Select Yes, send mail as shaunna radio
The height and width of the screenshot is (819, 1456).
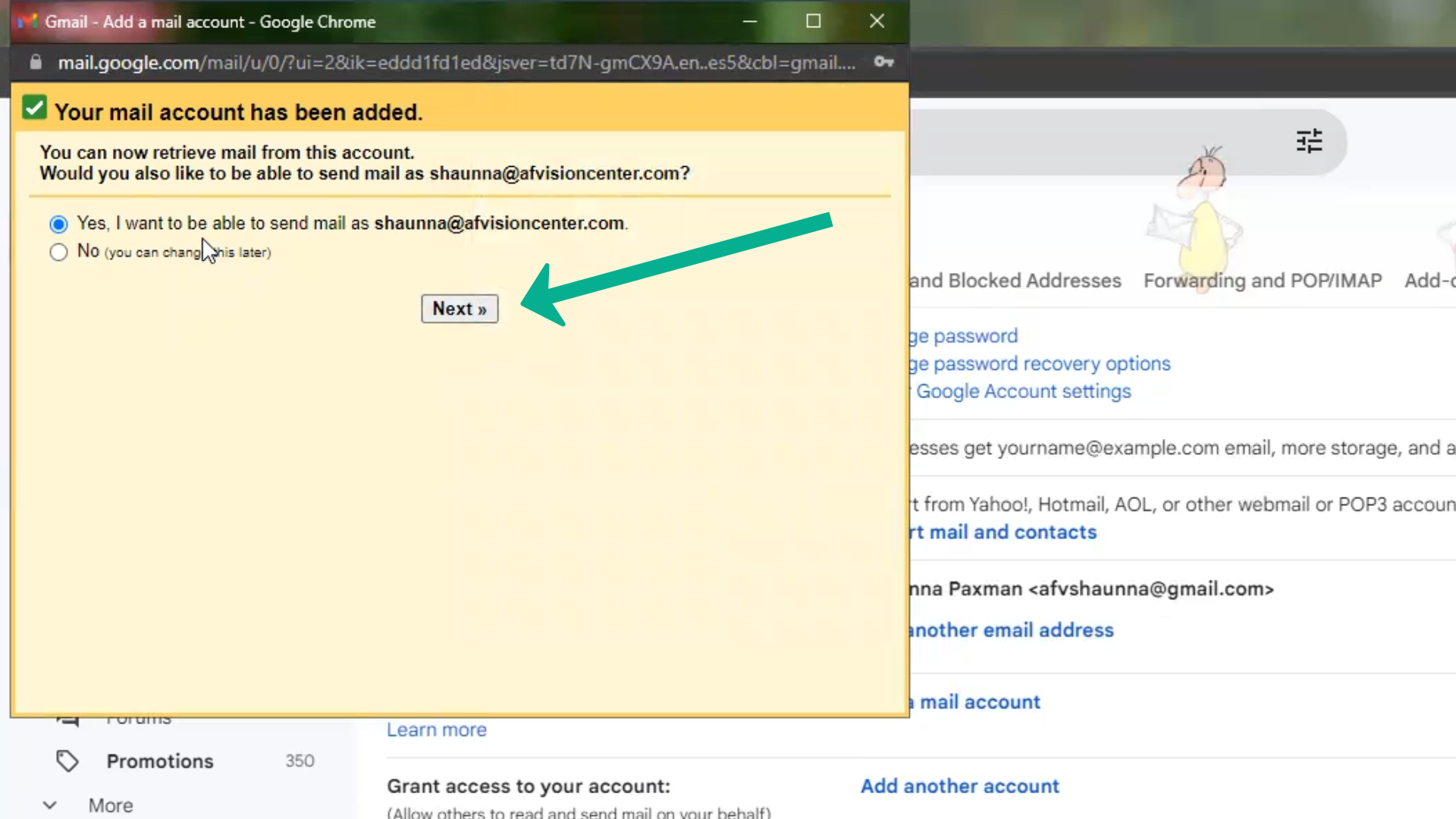point(58,224)
